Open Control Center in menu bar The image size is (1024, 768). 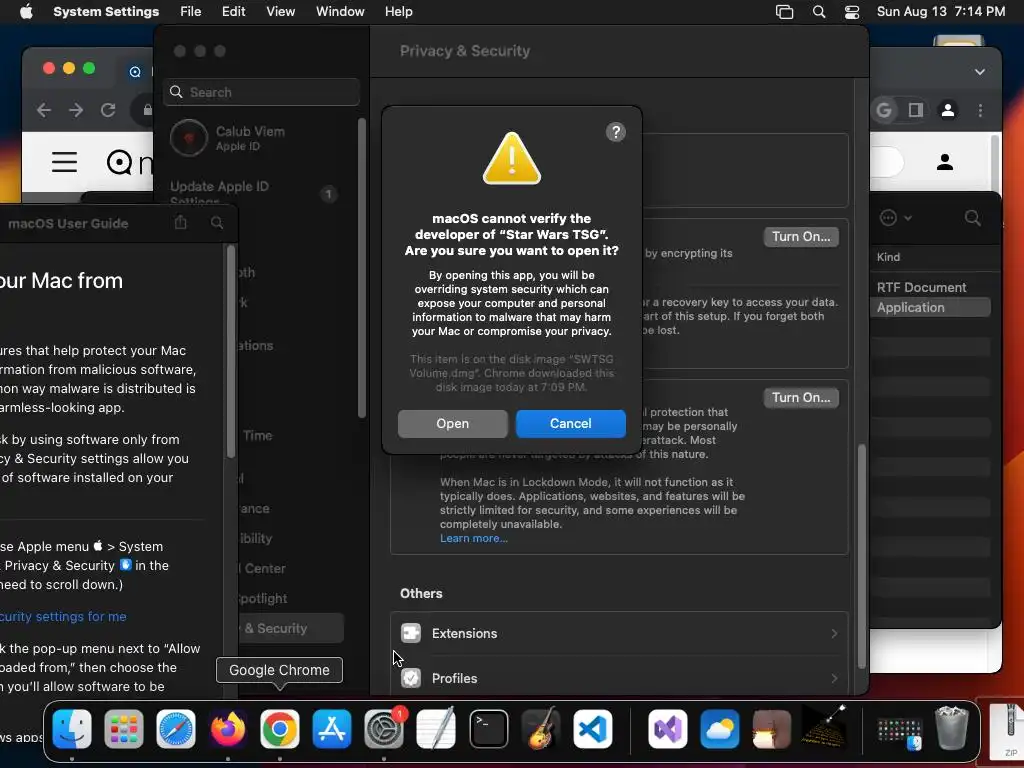pyautogui.click(x=852, y=12)
